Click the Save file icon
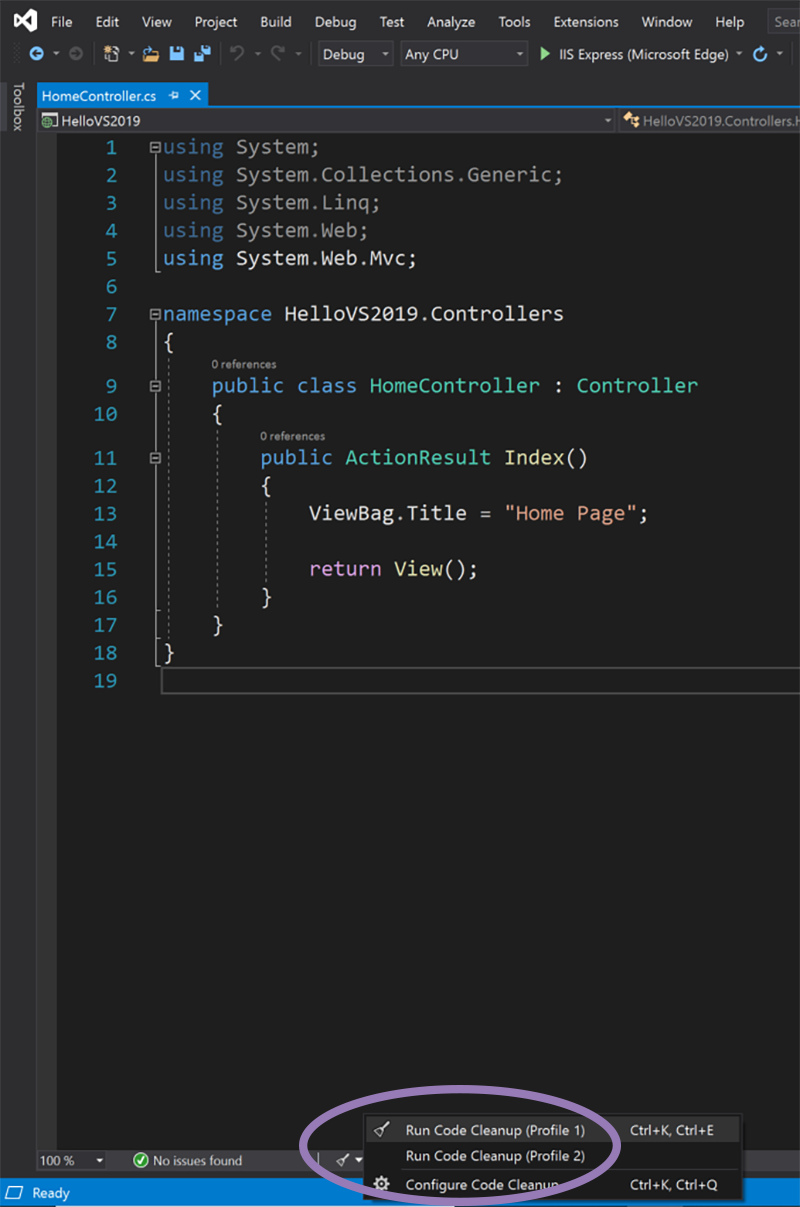The width and height of the screenshot is (800, 1207). point(176,55)
